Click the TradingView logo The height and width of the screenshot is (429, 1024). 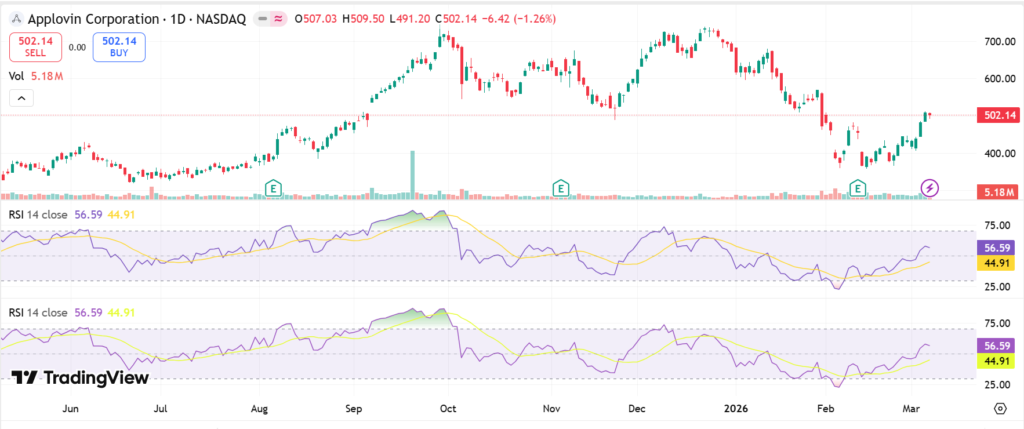(x=80, y=377)
